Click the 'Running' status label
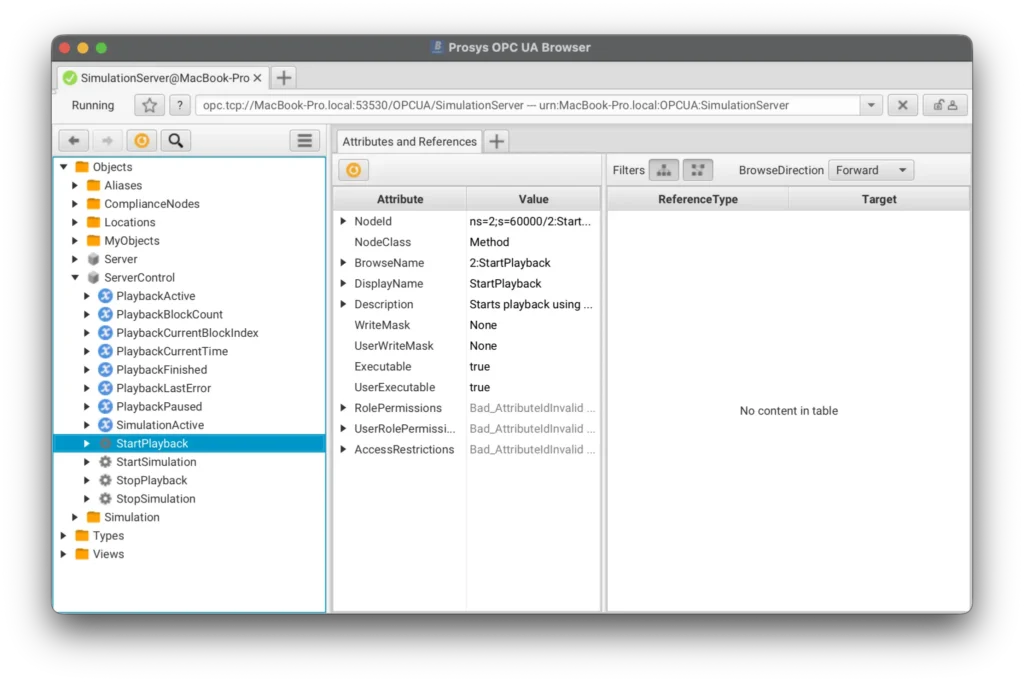Viewport: 1024px width, 682px height. (x=93, y=105)
